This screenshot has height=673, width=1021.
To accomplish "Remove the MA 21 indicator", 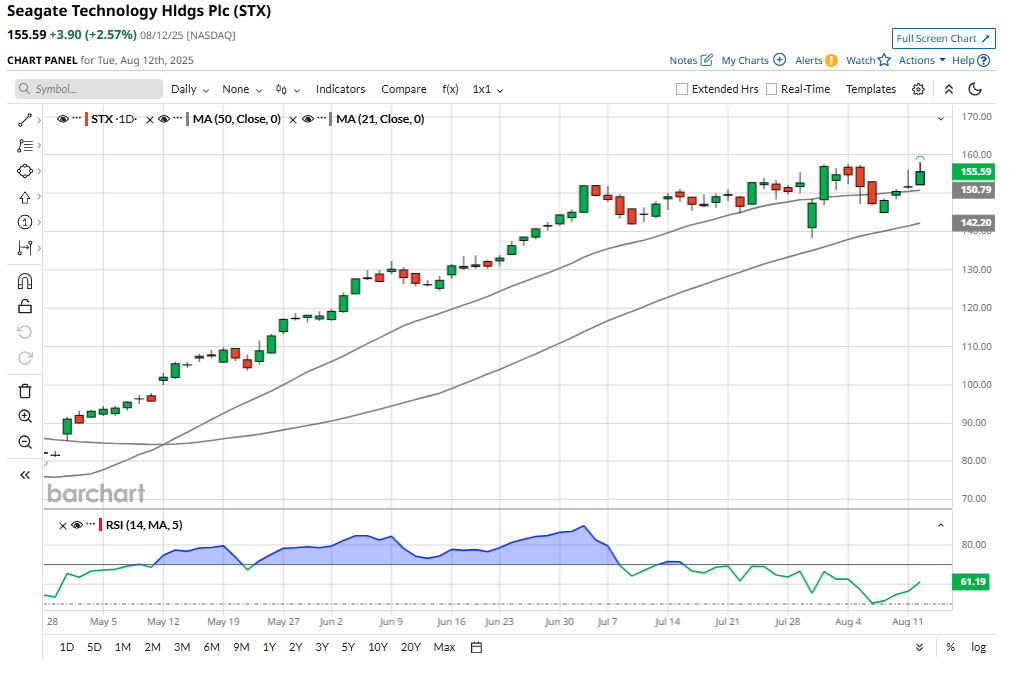I will 293,120.
